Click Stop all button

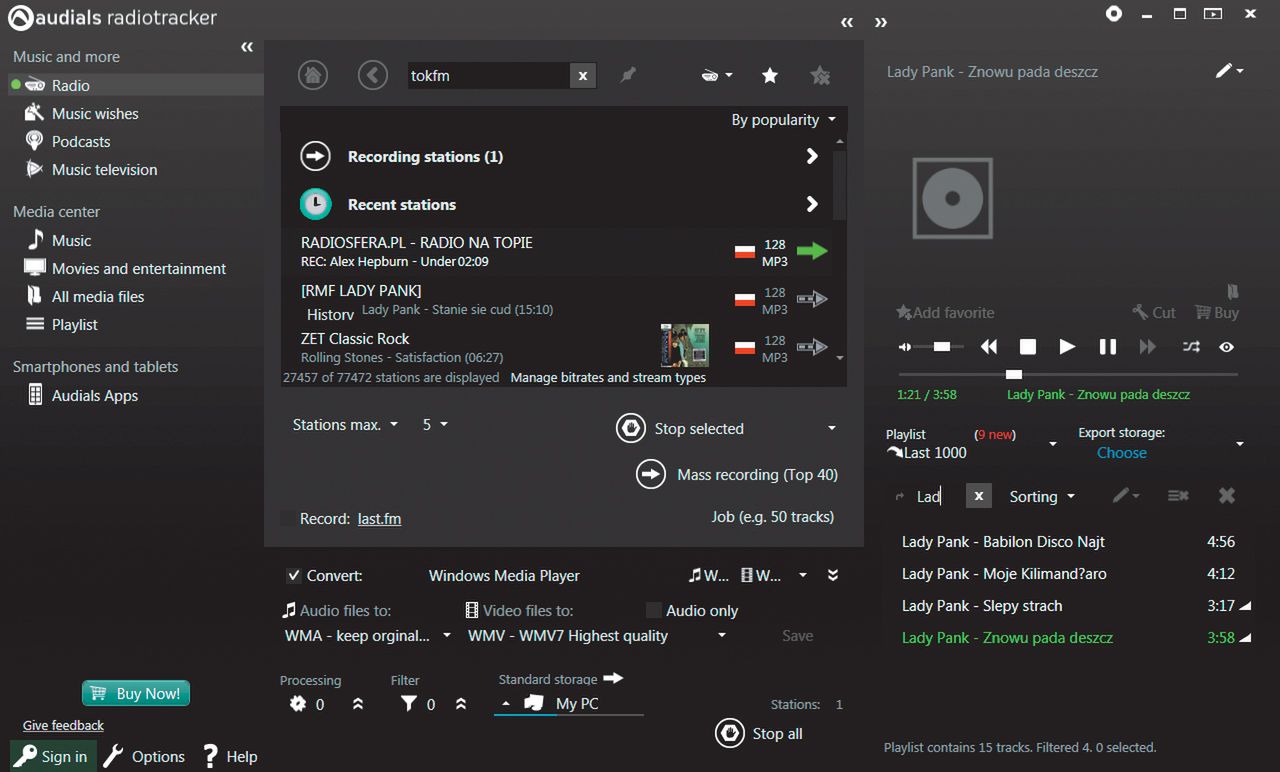(760, 733)
